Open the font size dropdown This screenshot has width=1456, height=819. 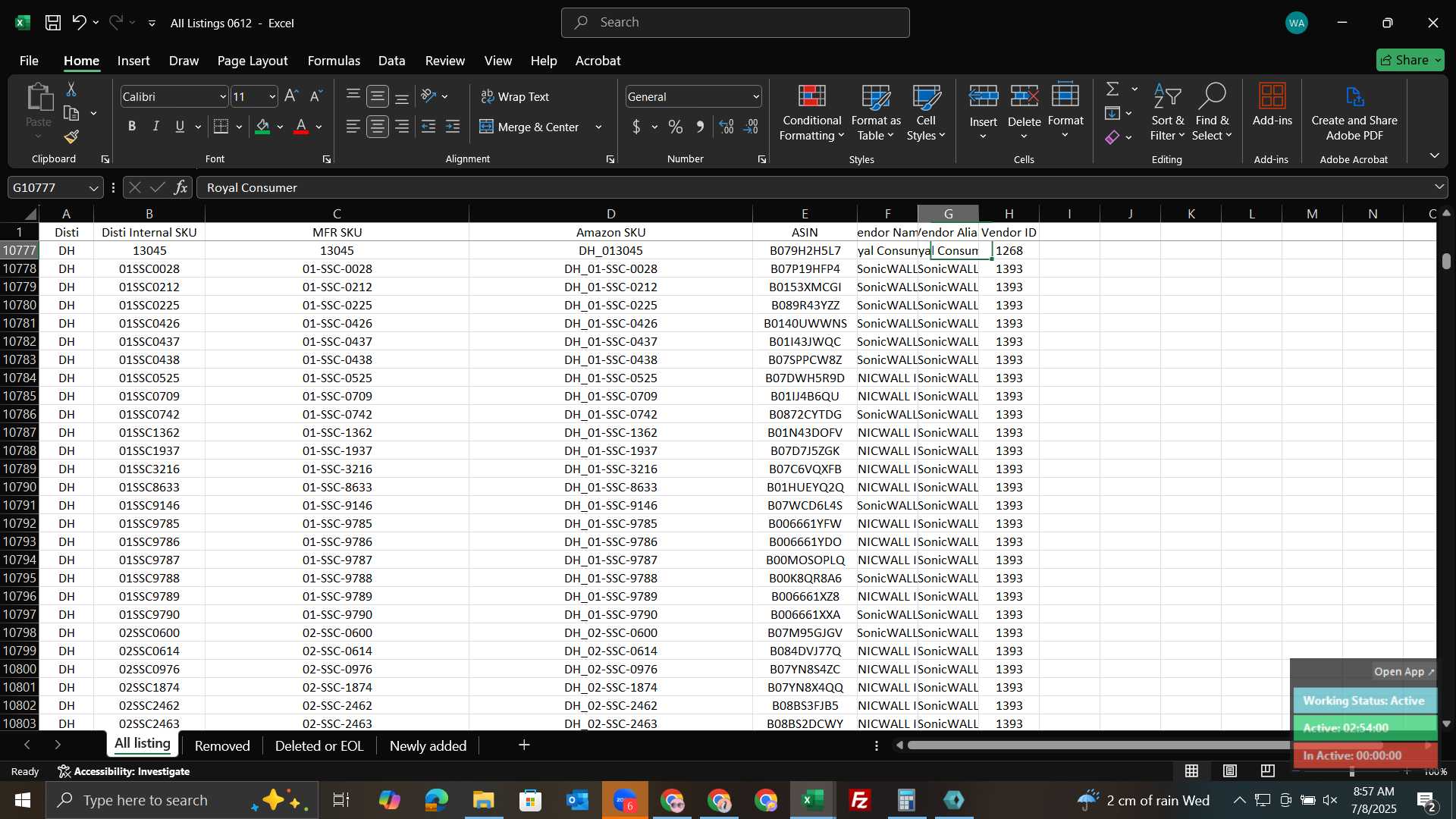pos(272,97)
